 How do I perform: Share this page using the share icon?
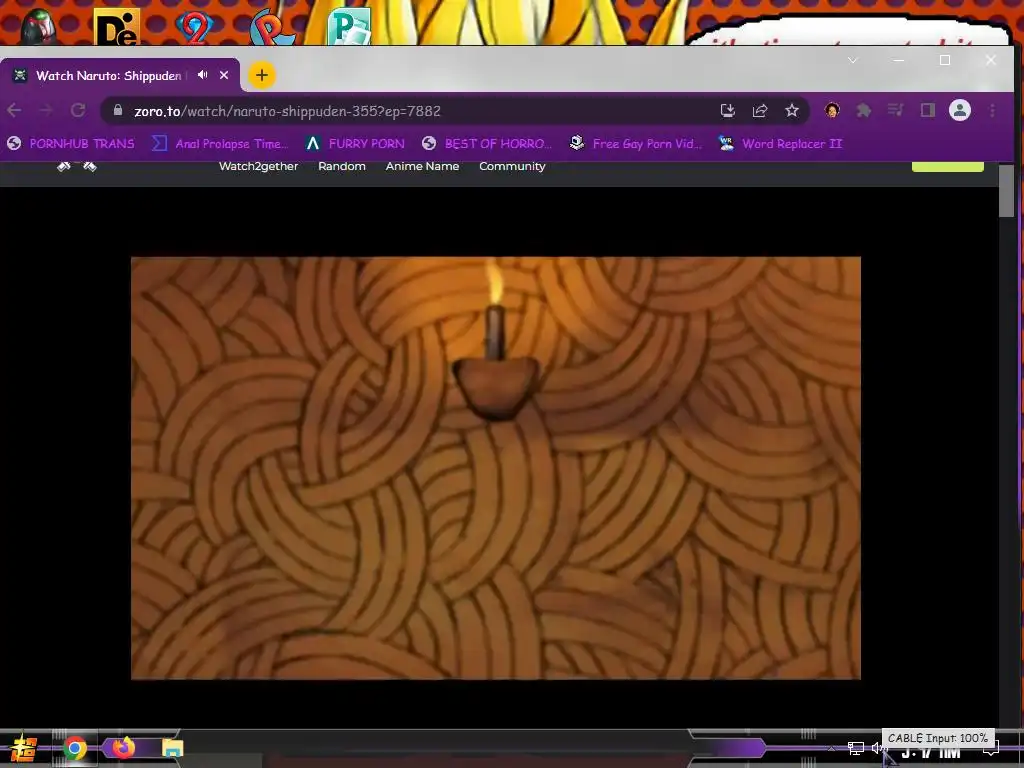pos(760,110)
